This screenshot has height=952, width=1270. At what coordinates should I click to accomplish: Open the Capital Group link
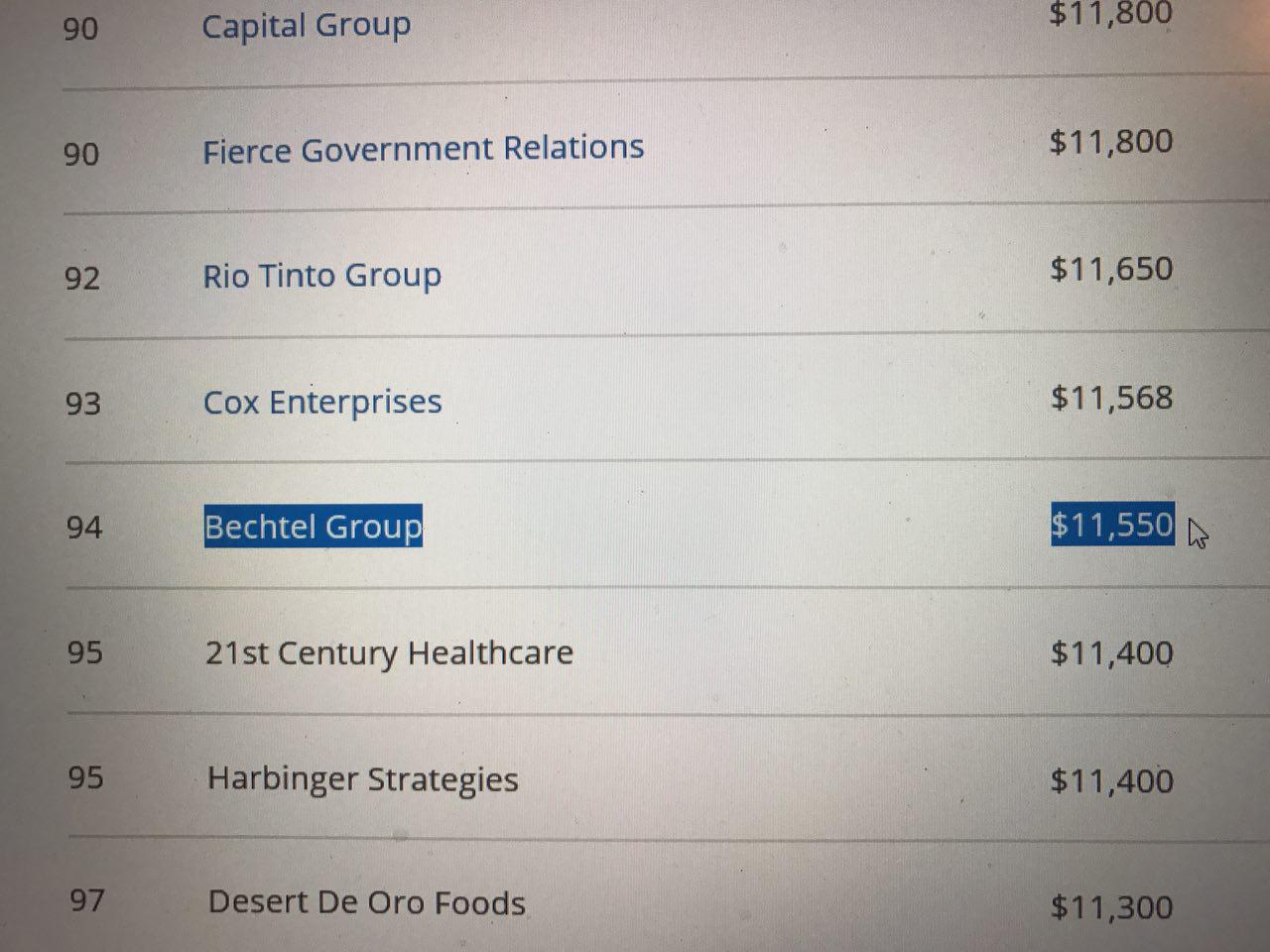306,26
